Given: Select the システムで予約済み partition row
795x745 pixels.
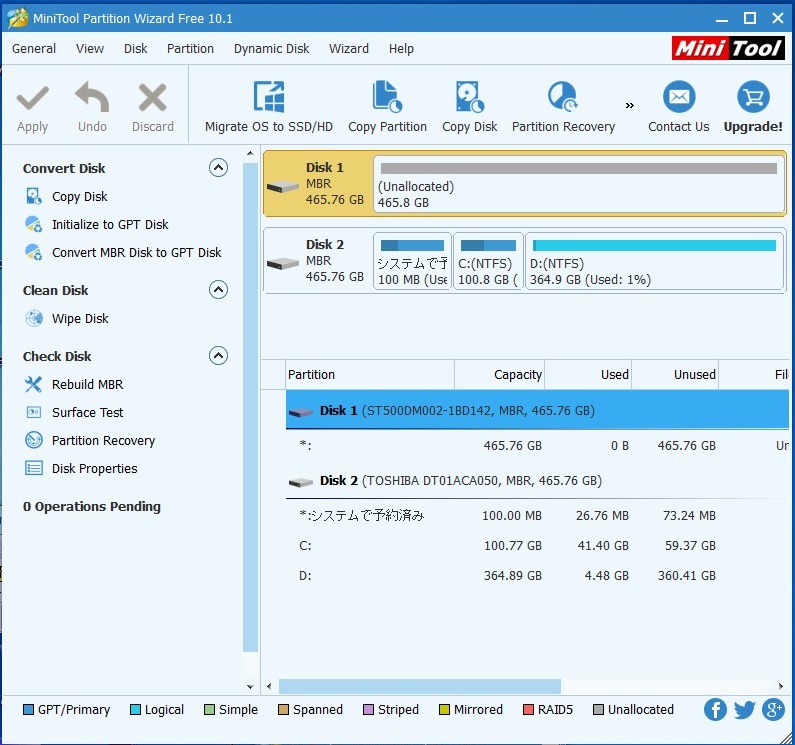Looking at the screenshot, I should 537,515.
